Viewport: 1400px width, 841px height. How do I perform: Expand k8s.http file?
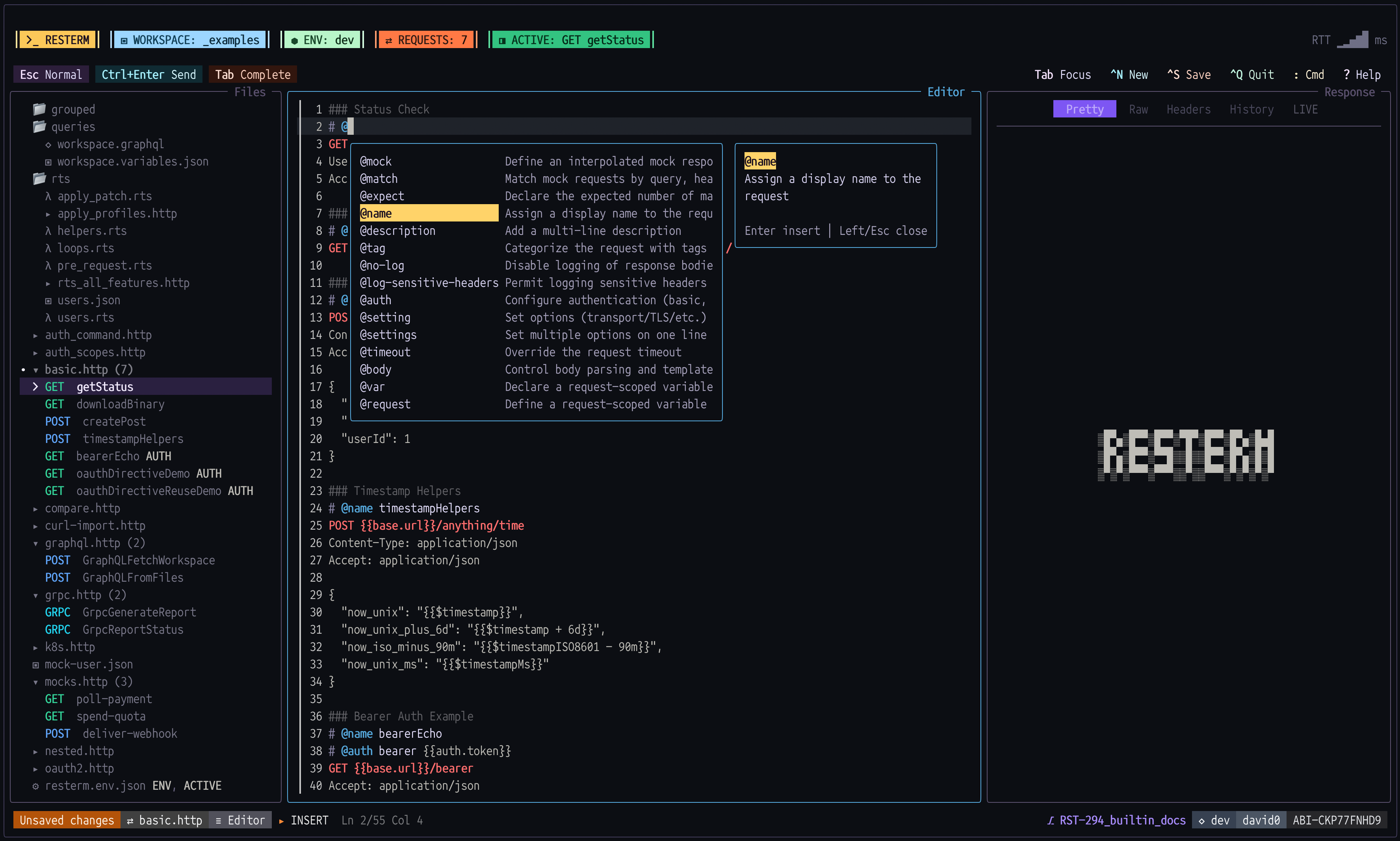pyautogui.click(x=36, y=647)
